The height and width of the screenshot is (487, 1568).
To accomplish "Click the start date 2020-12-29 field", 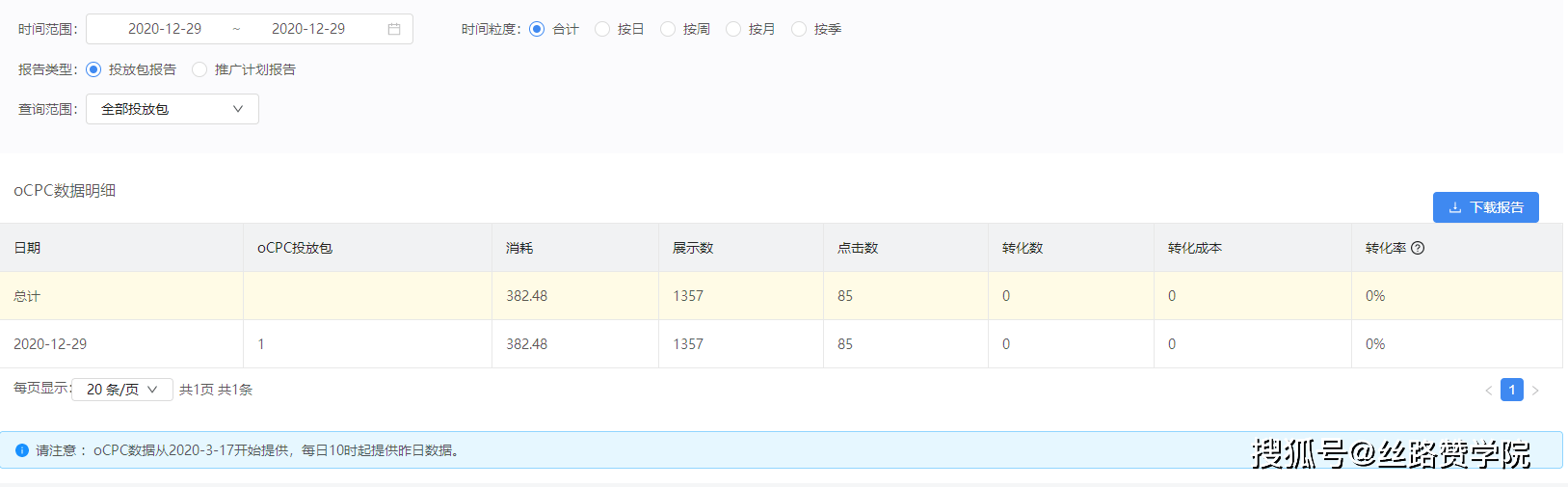I will (x=165, y=29).
